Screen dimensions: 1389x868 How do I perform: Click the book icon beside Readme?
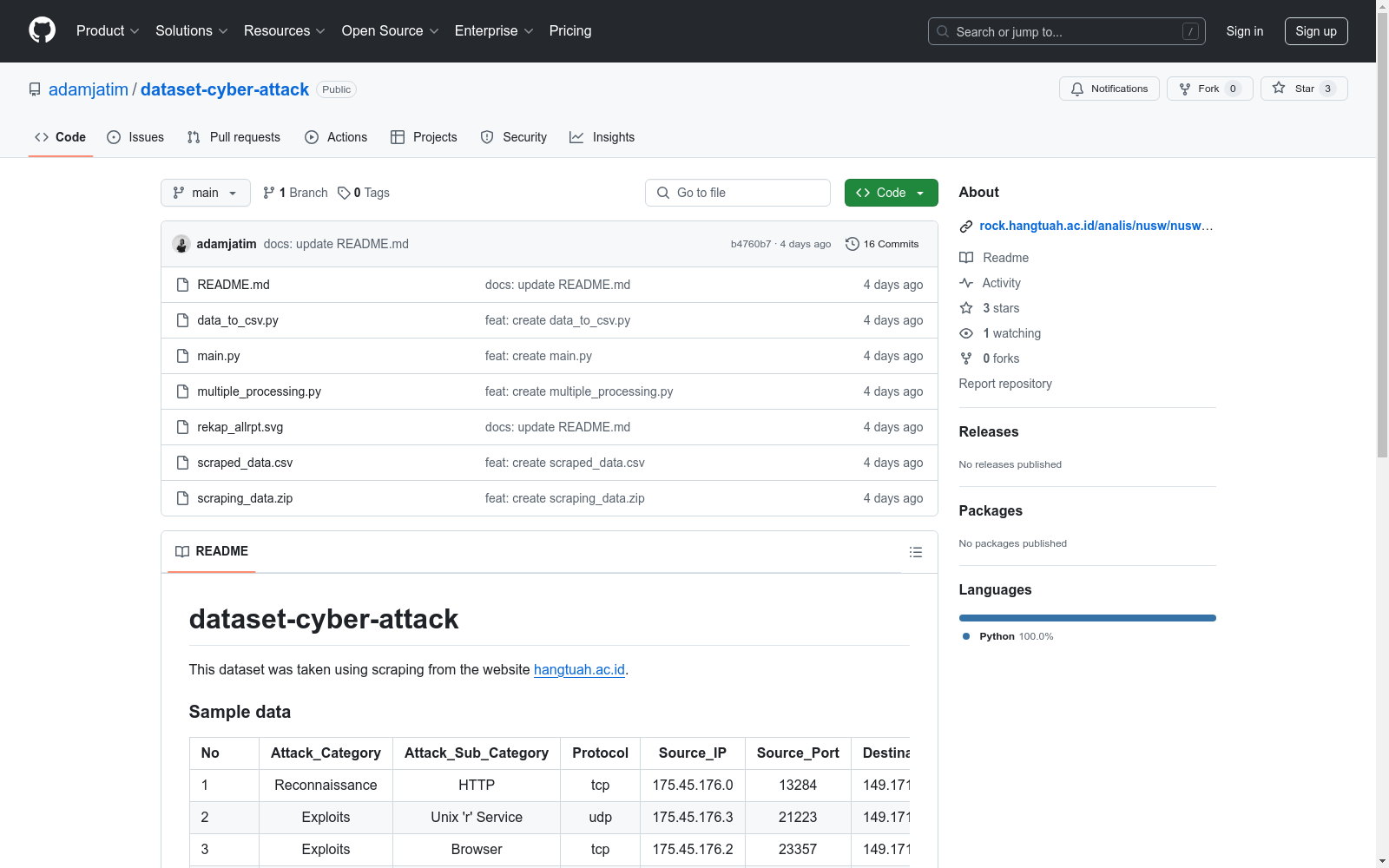pos(966,258)
